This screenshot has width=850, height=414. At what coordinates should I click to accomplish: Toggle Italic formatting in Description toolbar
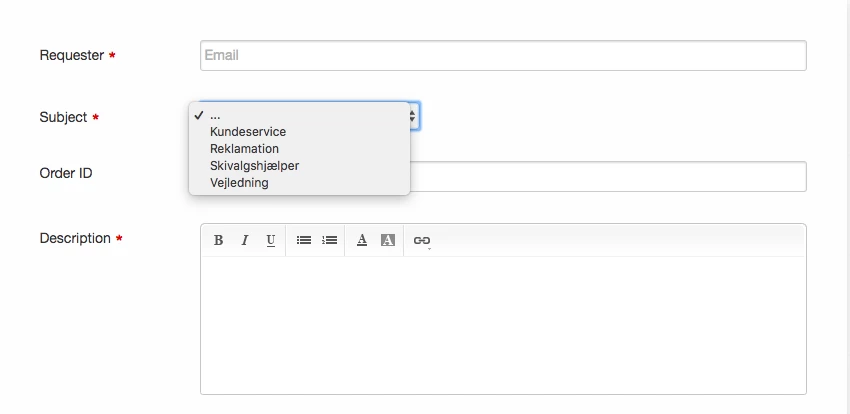click(244, 240)
